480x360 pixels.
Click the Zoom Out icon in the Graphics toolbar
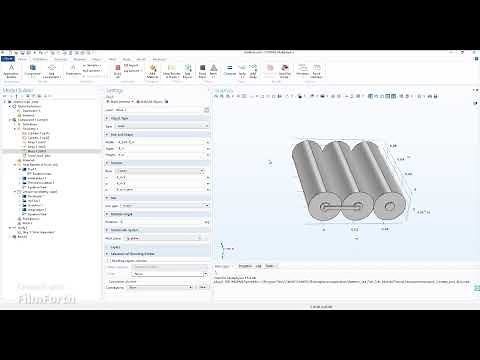point(222,96)
